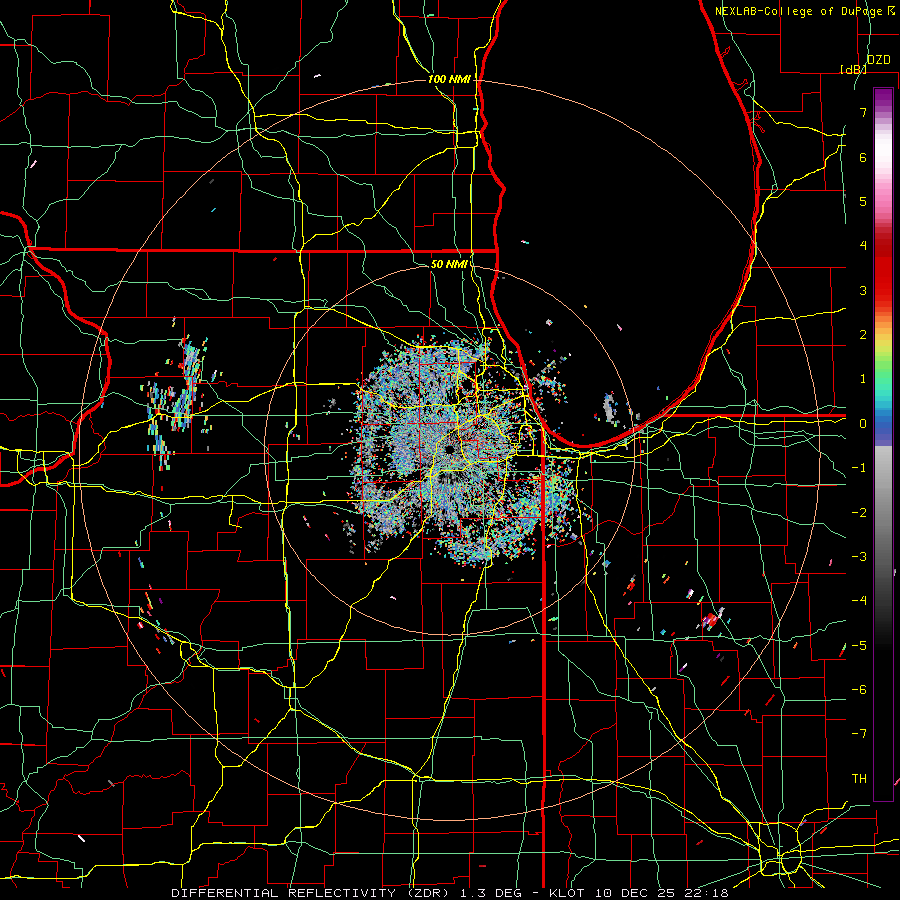Click the 5 value on color scale

coord(863,201)
